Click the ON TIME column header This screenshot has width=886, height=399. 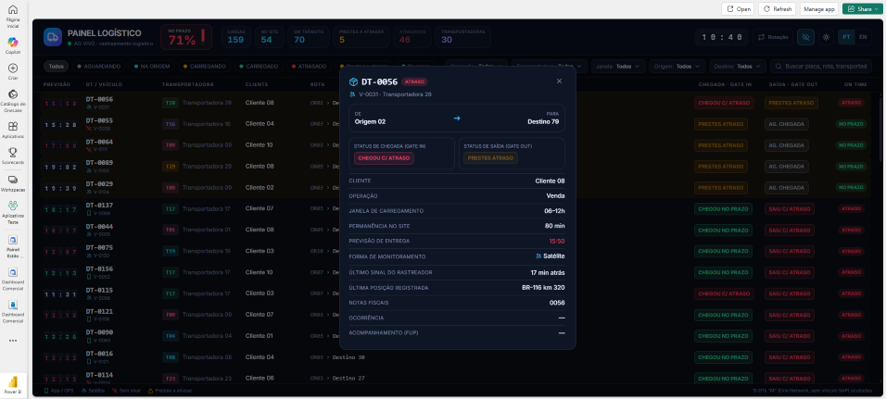click(x=855, y=84)
